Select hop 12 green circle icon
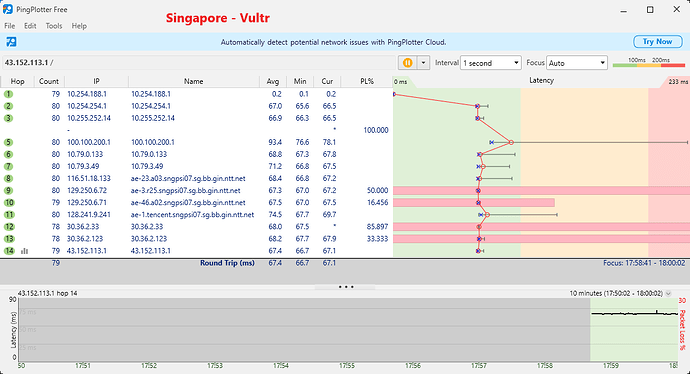 (x=9, y=227)
